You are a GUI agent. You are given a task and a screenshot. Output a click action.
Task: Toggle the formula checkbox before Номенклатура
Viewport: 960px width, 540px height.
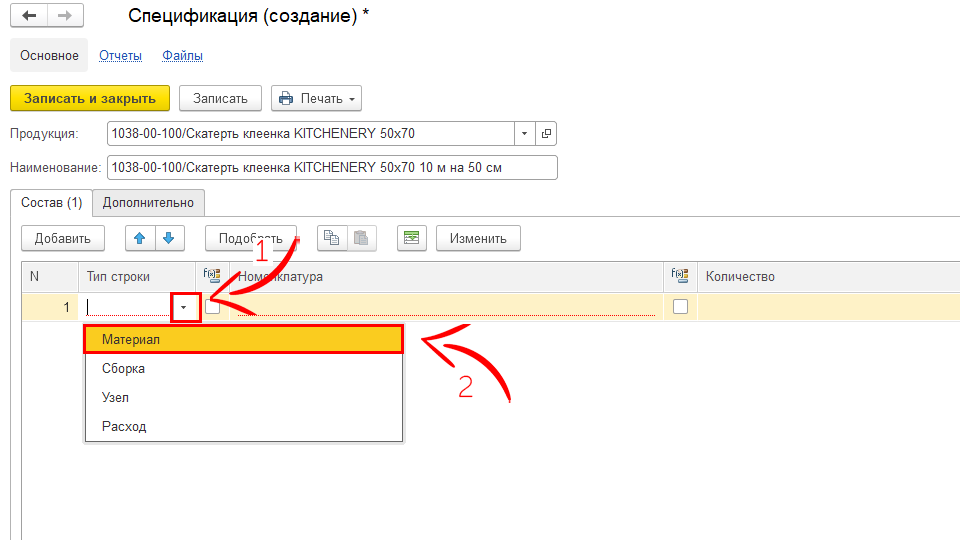[x=212, y=307]
